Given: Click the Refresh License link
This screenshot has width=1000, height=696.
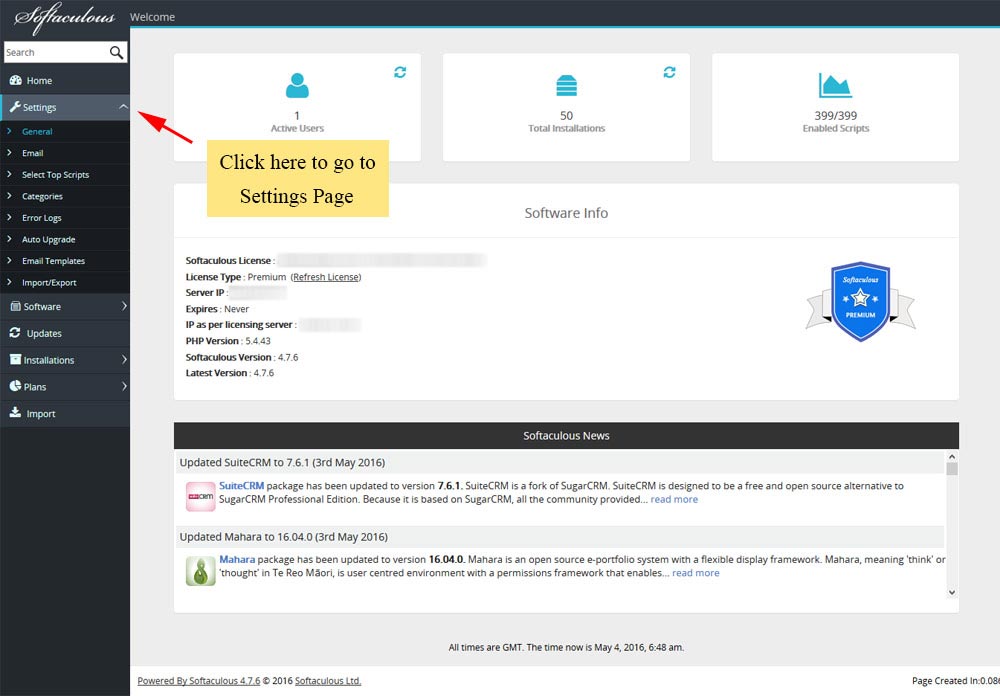Looking at the screenshot, I should (326, 277).
